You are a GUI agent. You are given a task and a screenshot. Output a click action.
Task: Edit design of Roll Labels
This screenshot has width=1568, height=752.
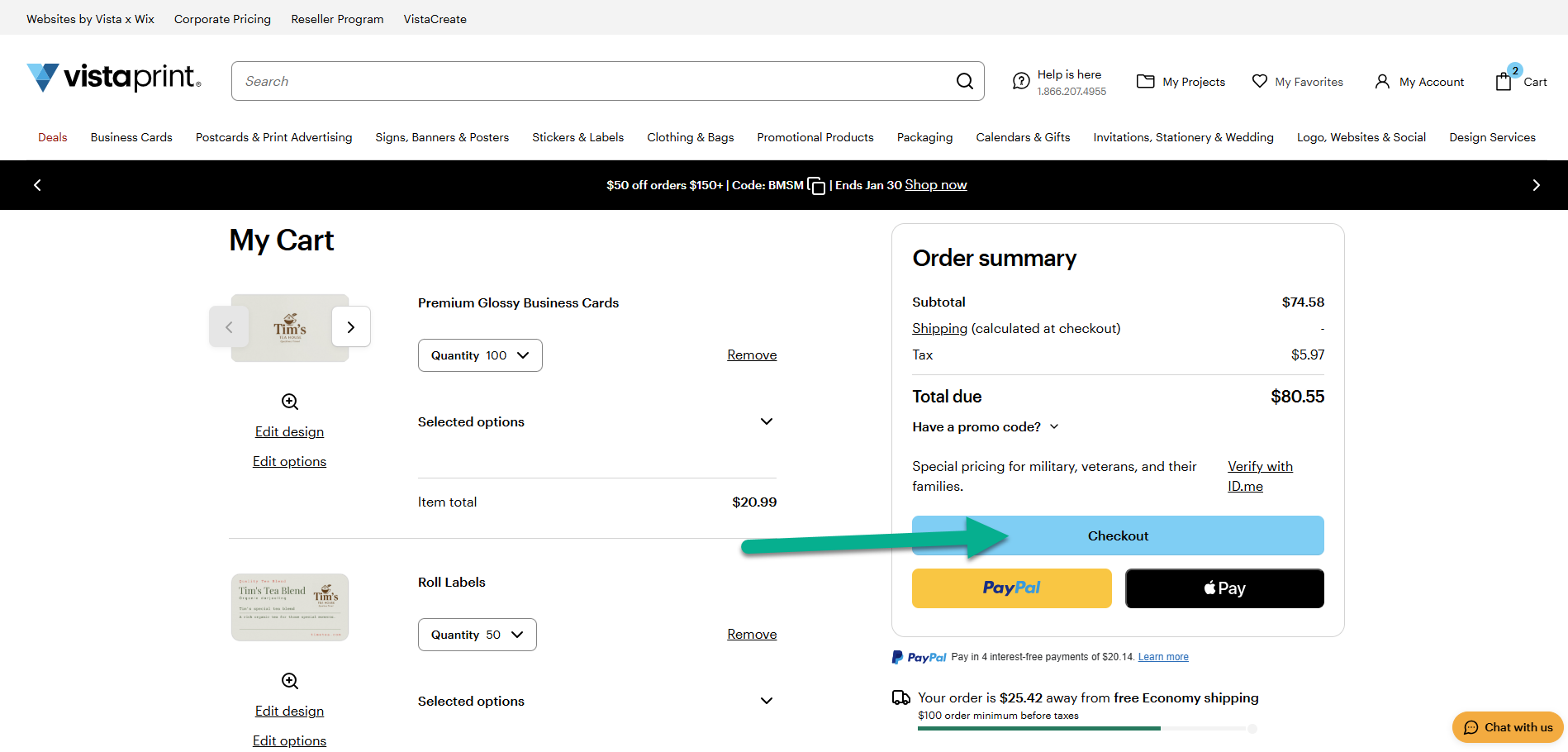coord(289,711)
